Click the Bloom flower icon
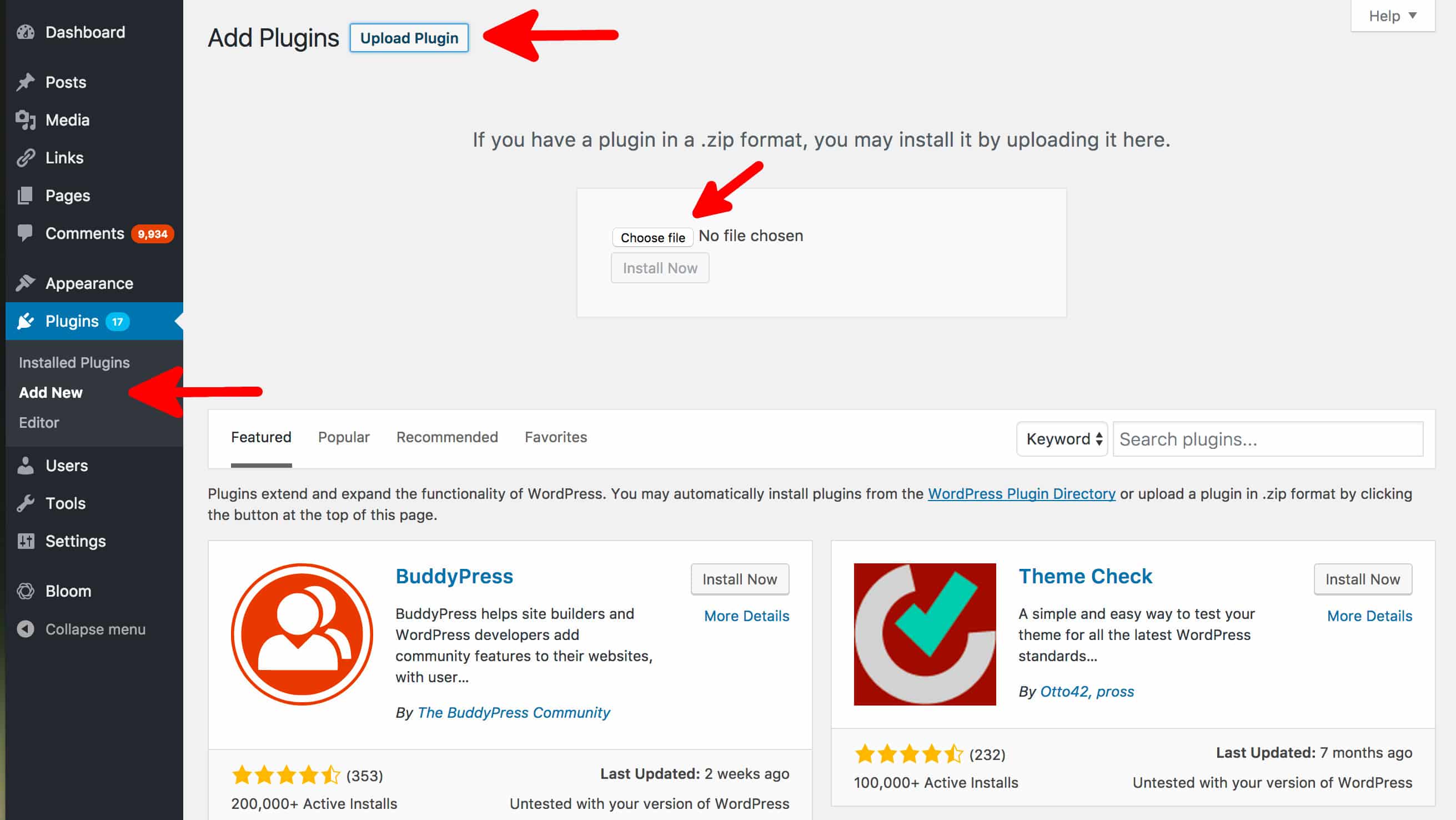The image size is (1456, 820). click(26, 591)
